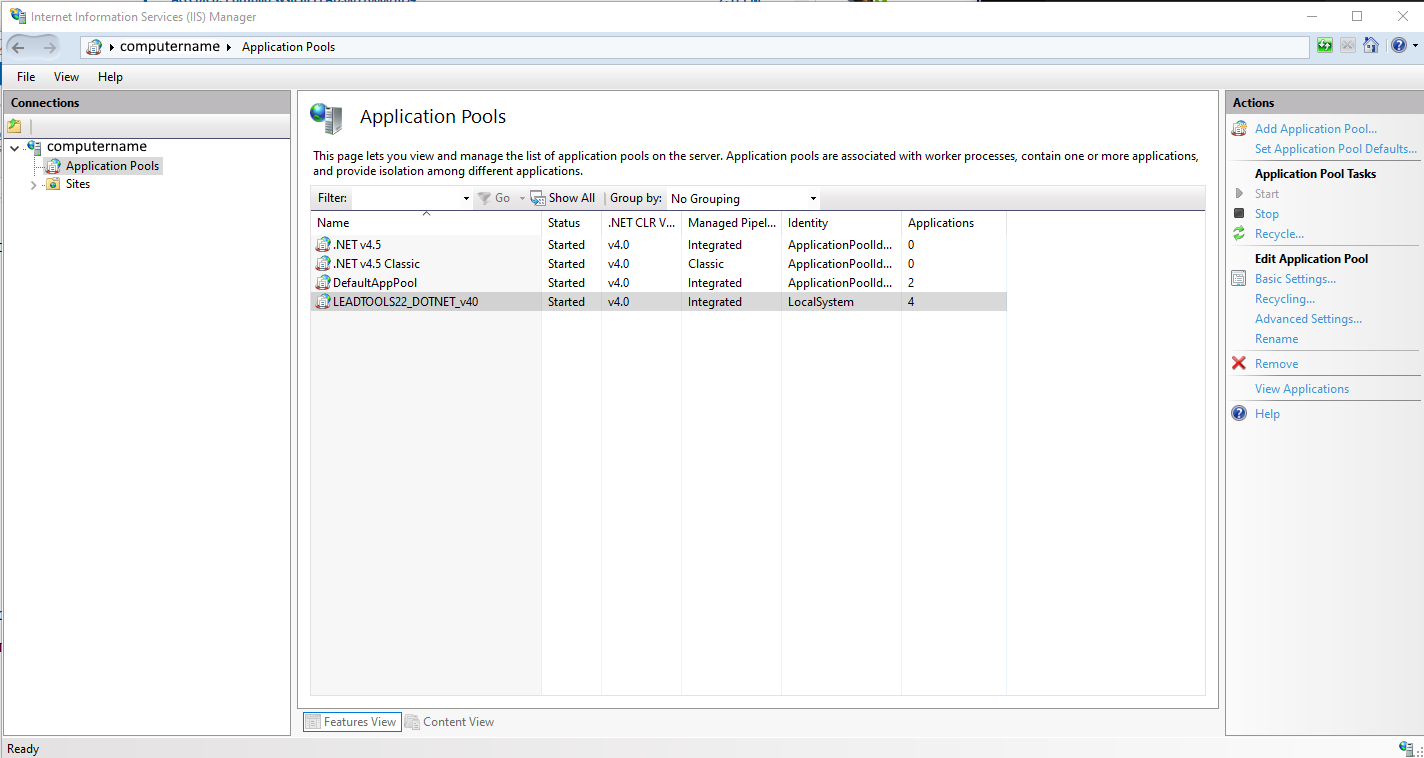Image resolution: width=1424 pixels, height=758 pixels.
Task: Click the Classic pipeline mode cell
Action: coord(706,264)
